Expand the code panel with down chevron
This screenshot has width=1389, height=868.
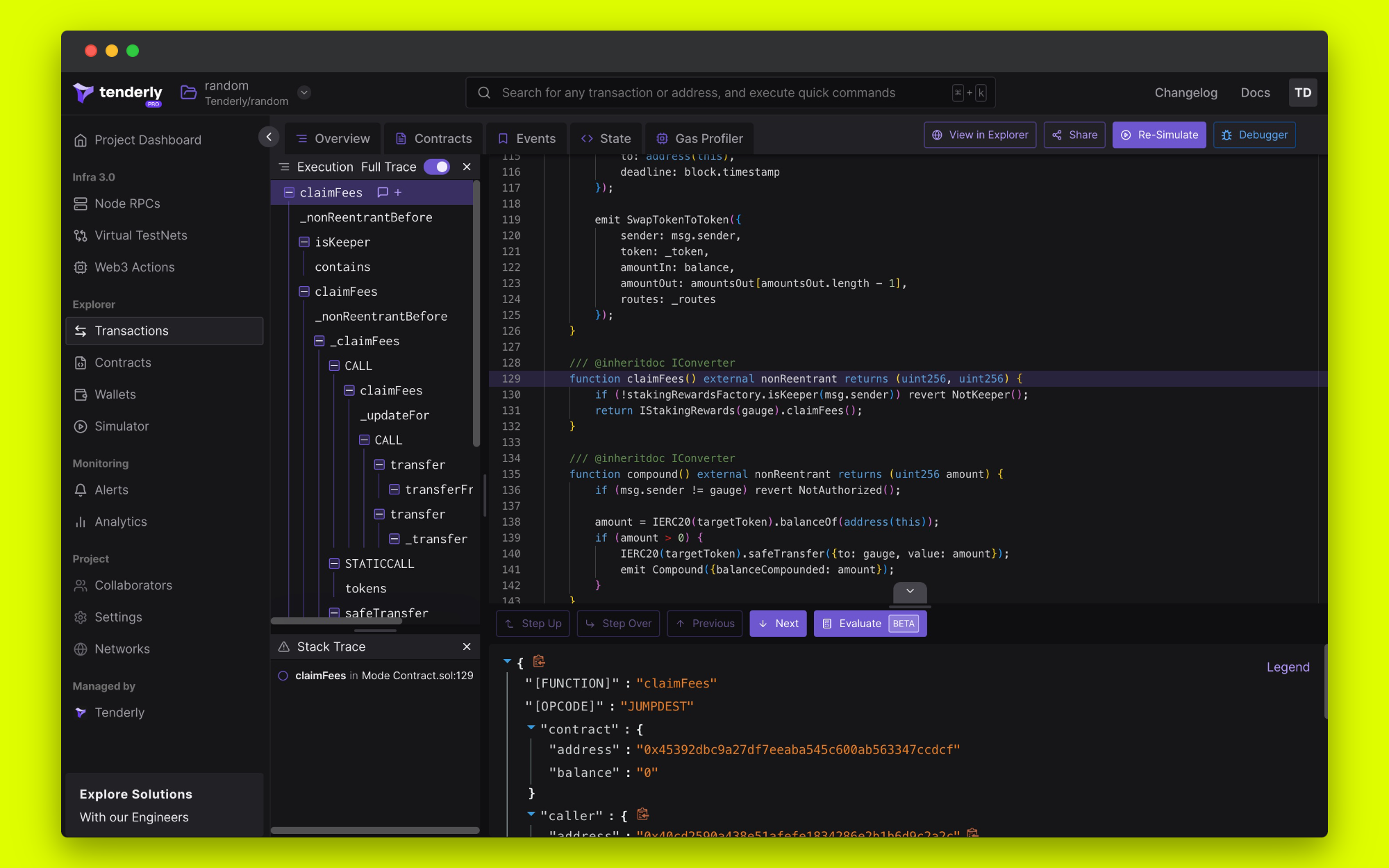(909, 591)
